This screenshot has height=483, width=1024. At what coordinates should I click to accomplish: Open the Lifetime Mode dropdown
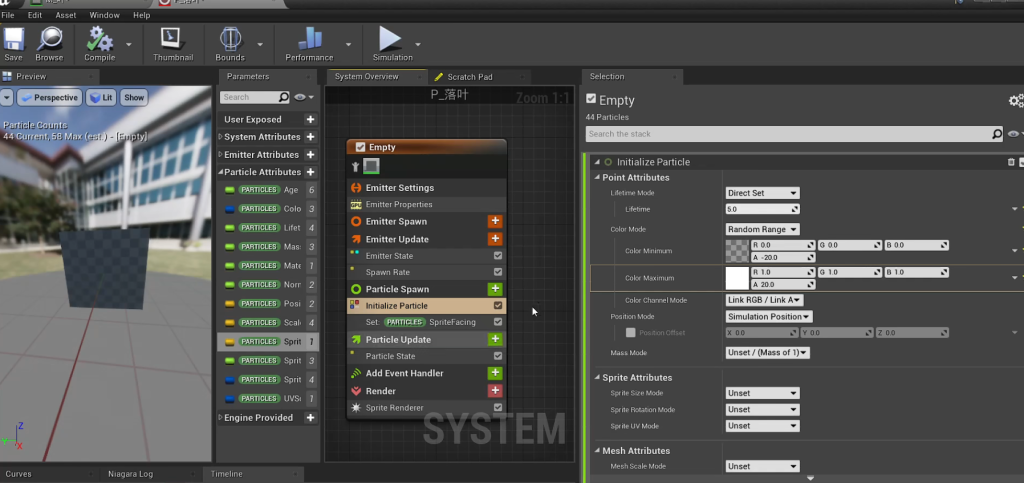[x=762, y=193]
